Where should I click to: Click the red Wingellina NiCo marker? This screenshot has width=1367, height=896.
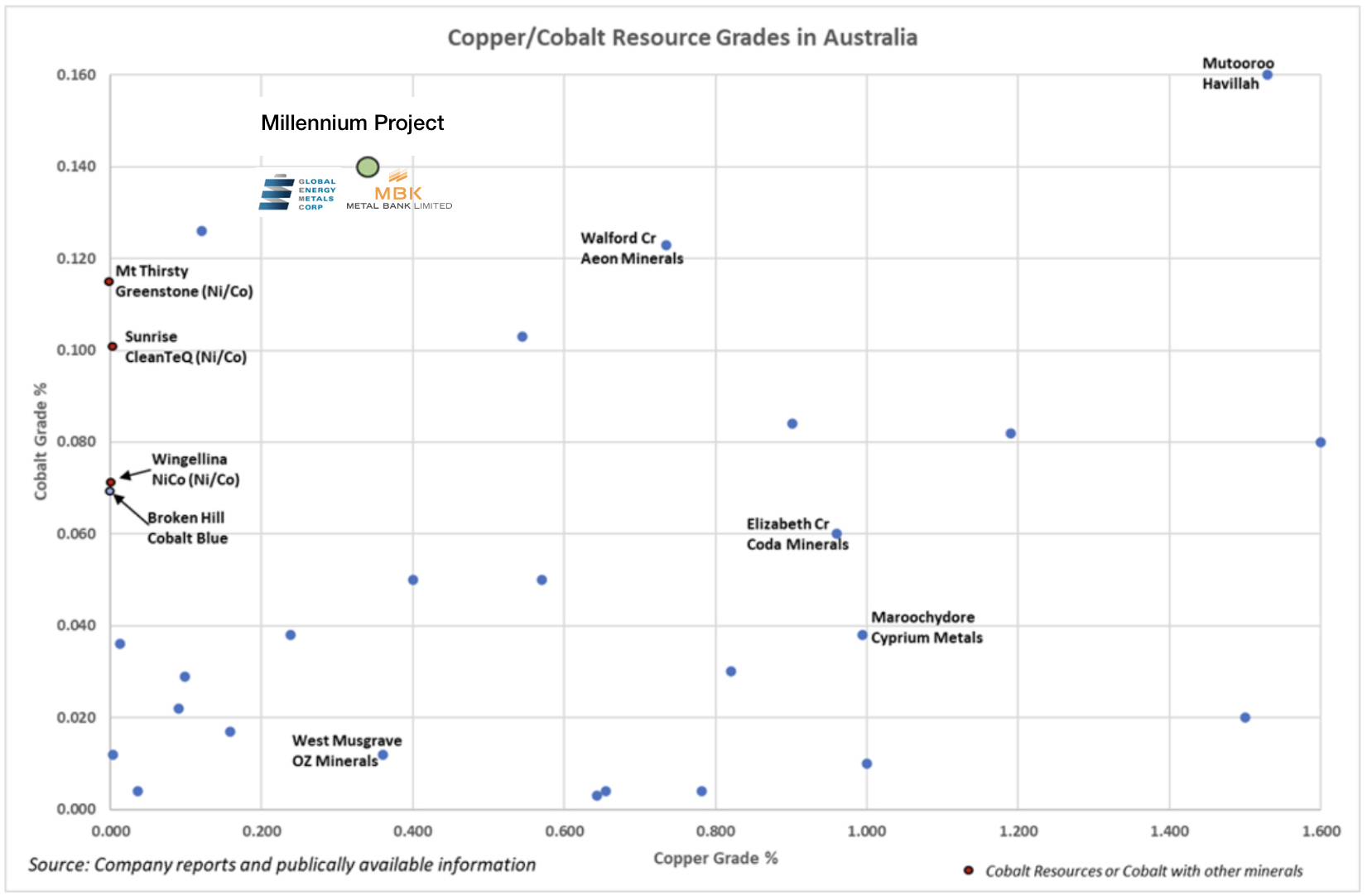[x=111, y=482]
